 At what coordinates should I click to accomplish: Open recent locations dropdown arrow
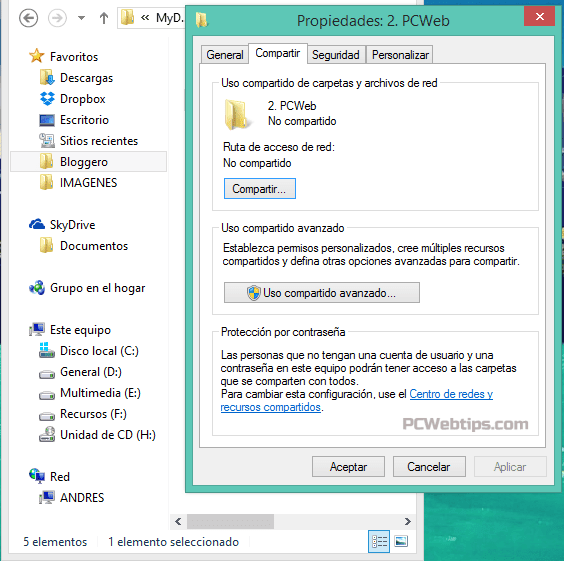click(x=82, y=18)
